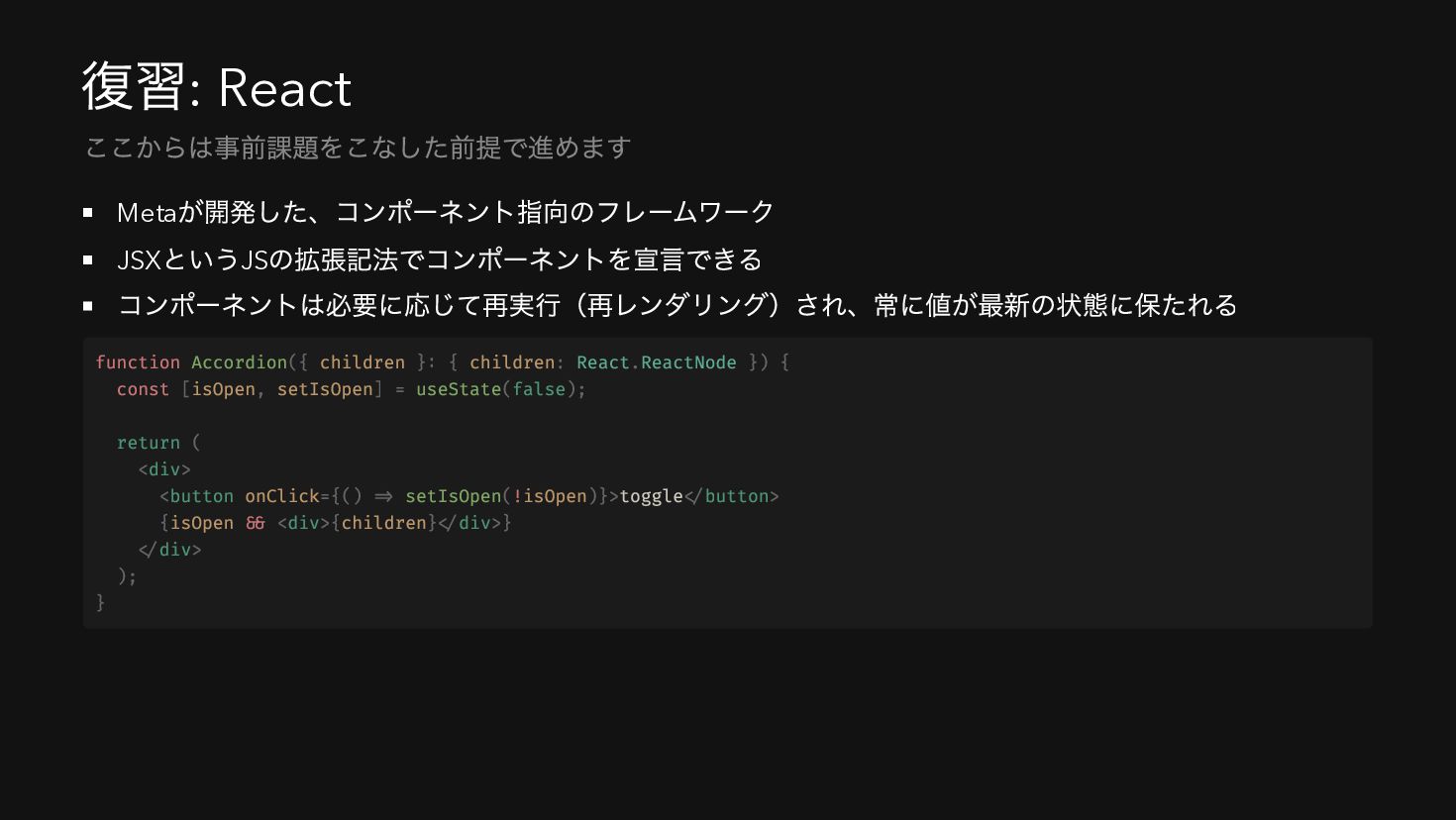Click the arrow '⇒' symbol in code
This screenshot has height=820, width=1456.
tap(383, 496)
